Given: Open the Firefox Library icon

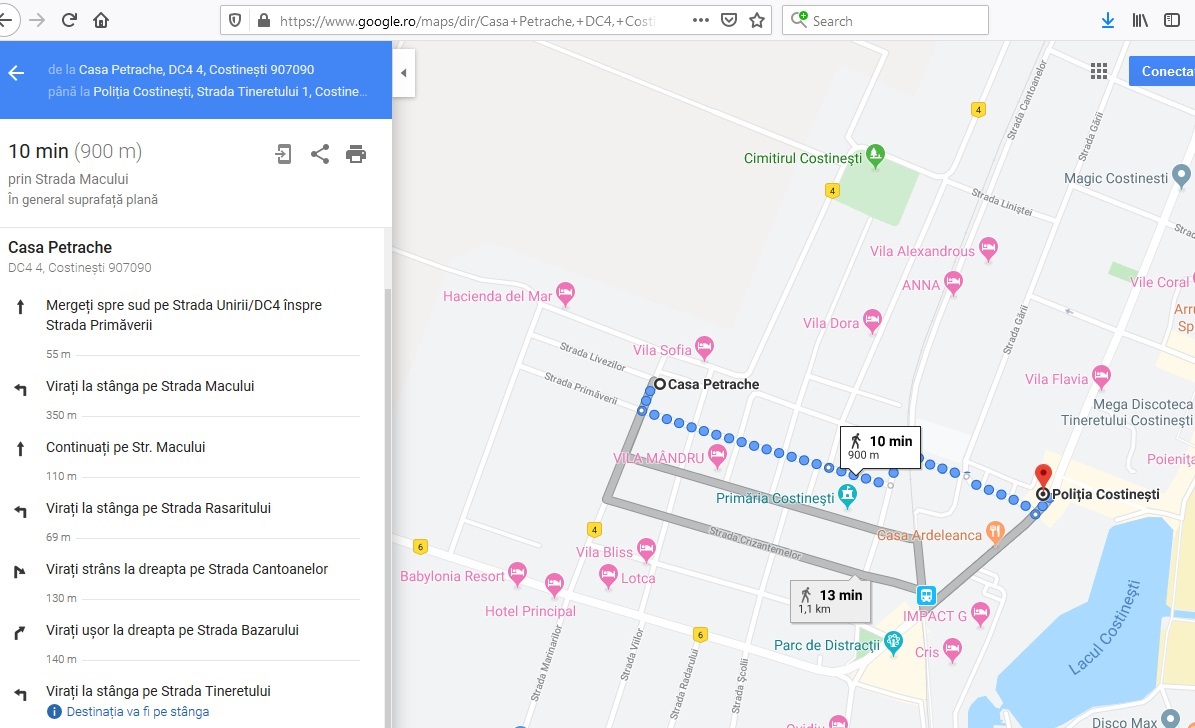Looking at the screenshot, I should (x=1139, y=20).
